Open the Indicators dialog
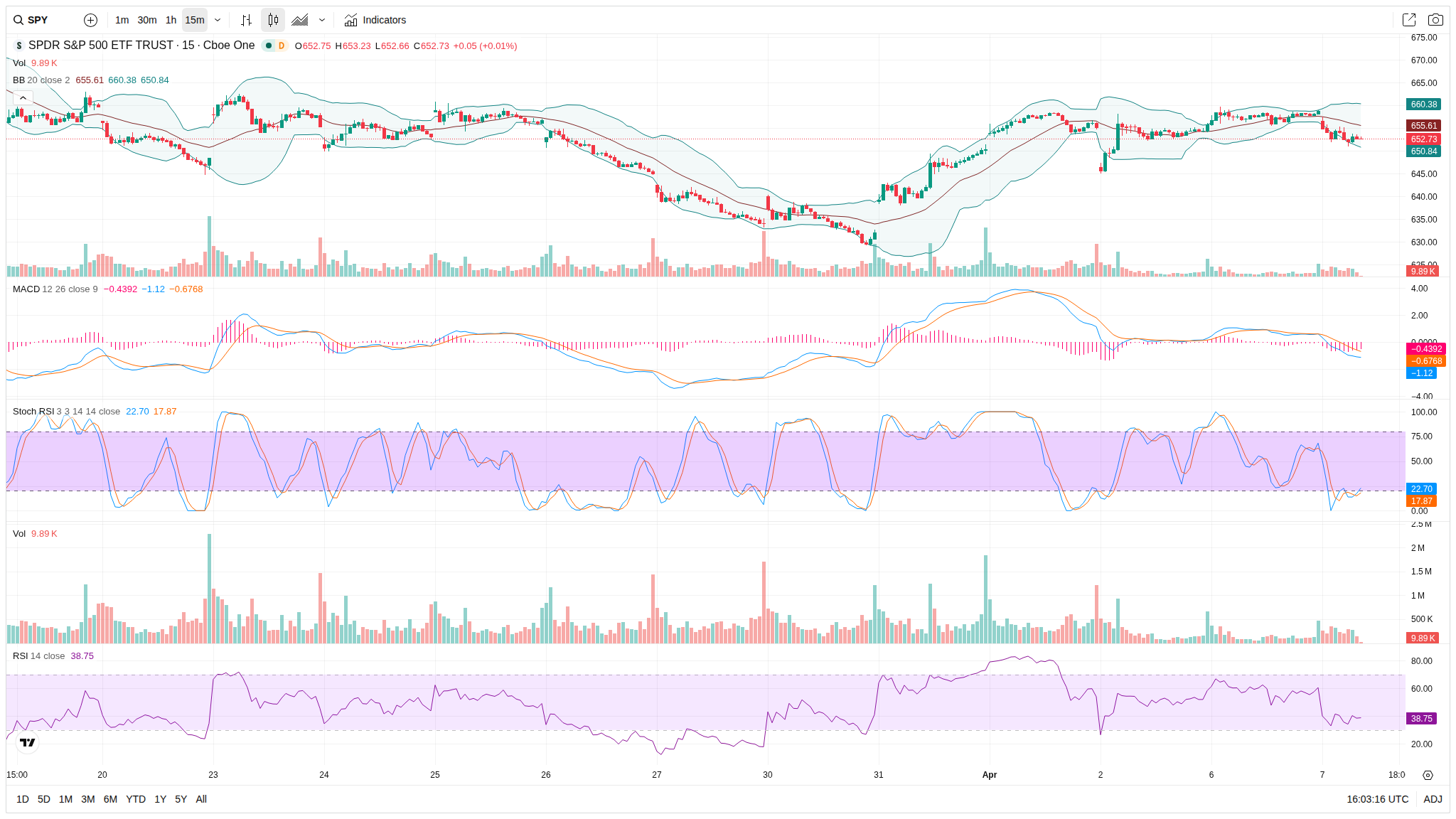This screenshot has width=1456, height=819. click(x=375, y=20)
